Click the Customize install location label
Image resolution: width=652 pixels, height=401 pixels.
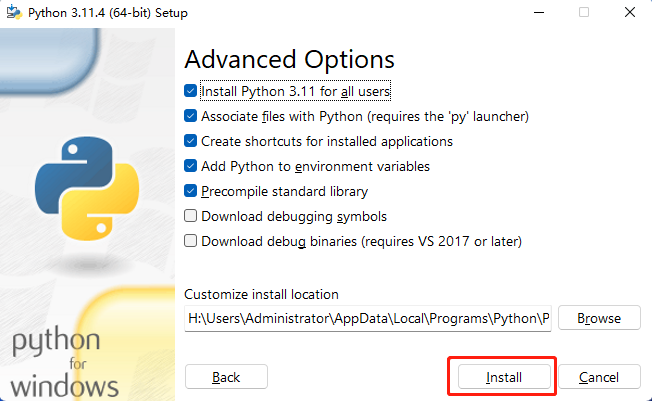click(x=262, y=295)
